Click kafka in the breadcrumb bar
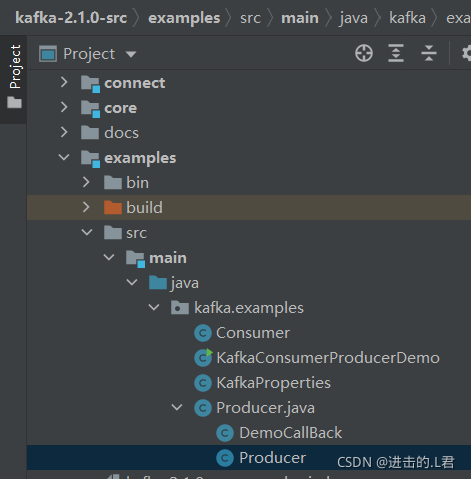Screen dimensions: 471x479 (x=407, y=18)
